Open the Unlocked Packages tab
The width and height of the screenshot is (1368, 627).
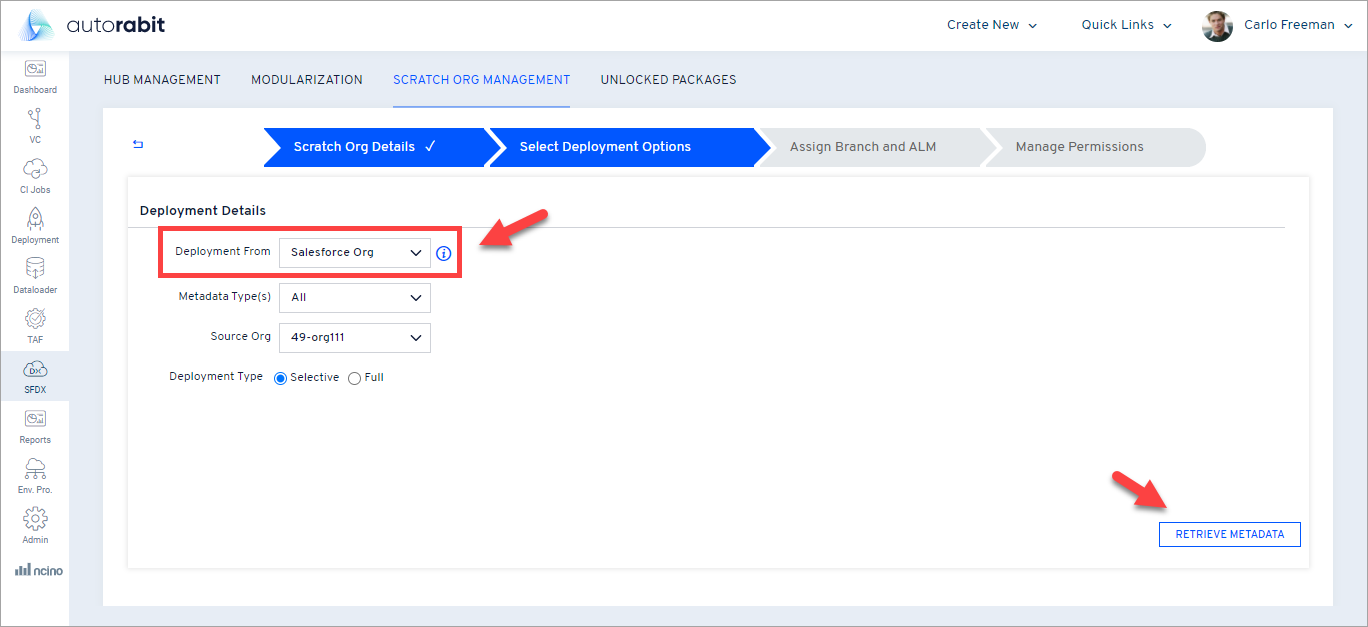click(x=668, y=79)
